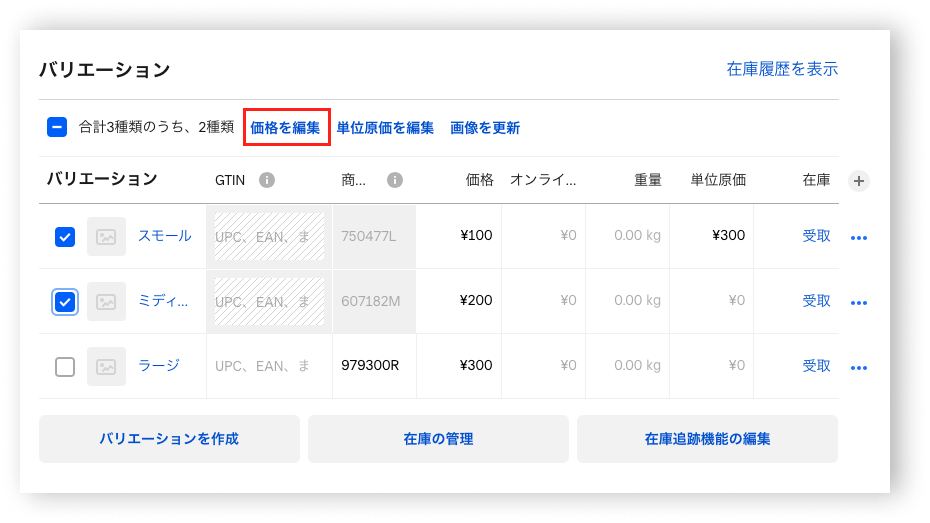Click 受取 in the スモール row
This screenshot has width=930, height=523.
point(816,236)
